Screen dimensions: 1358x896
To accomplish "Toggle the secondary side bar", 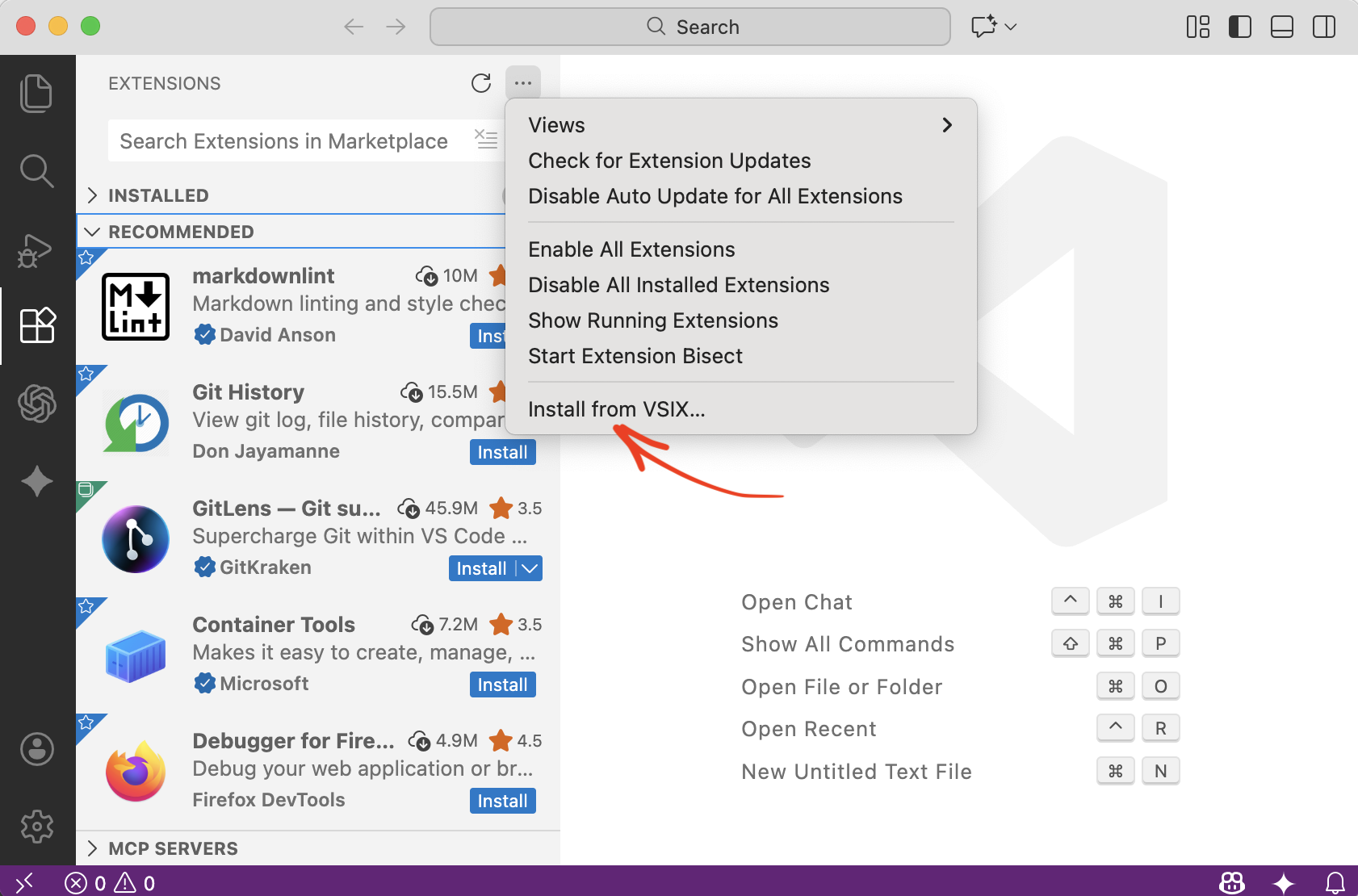I will point(1323,27).
